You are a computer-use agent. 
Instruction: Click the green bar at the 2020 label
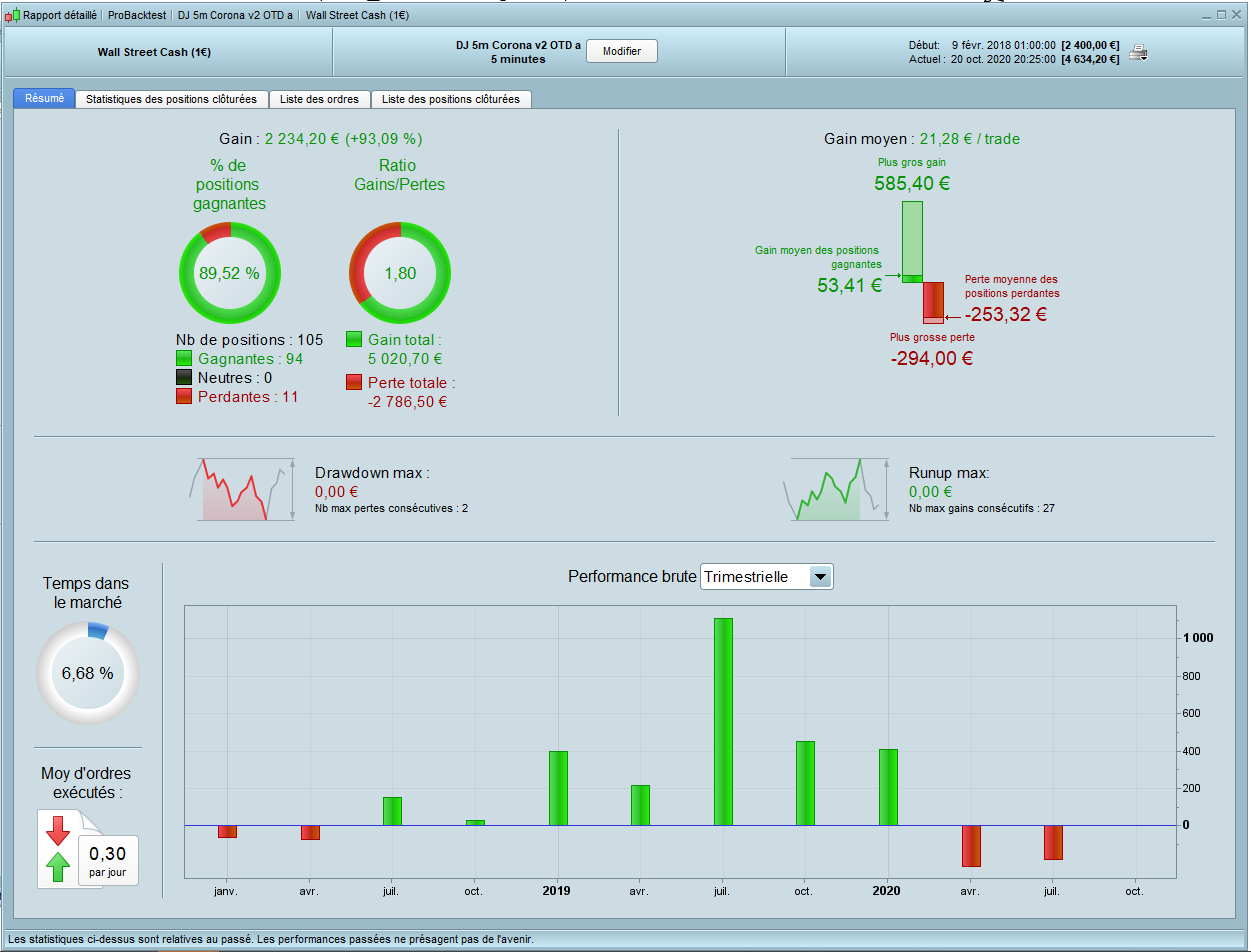[888, 787]
